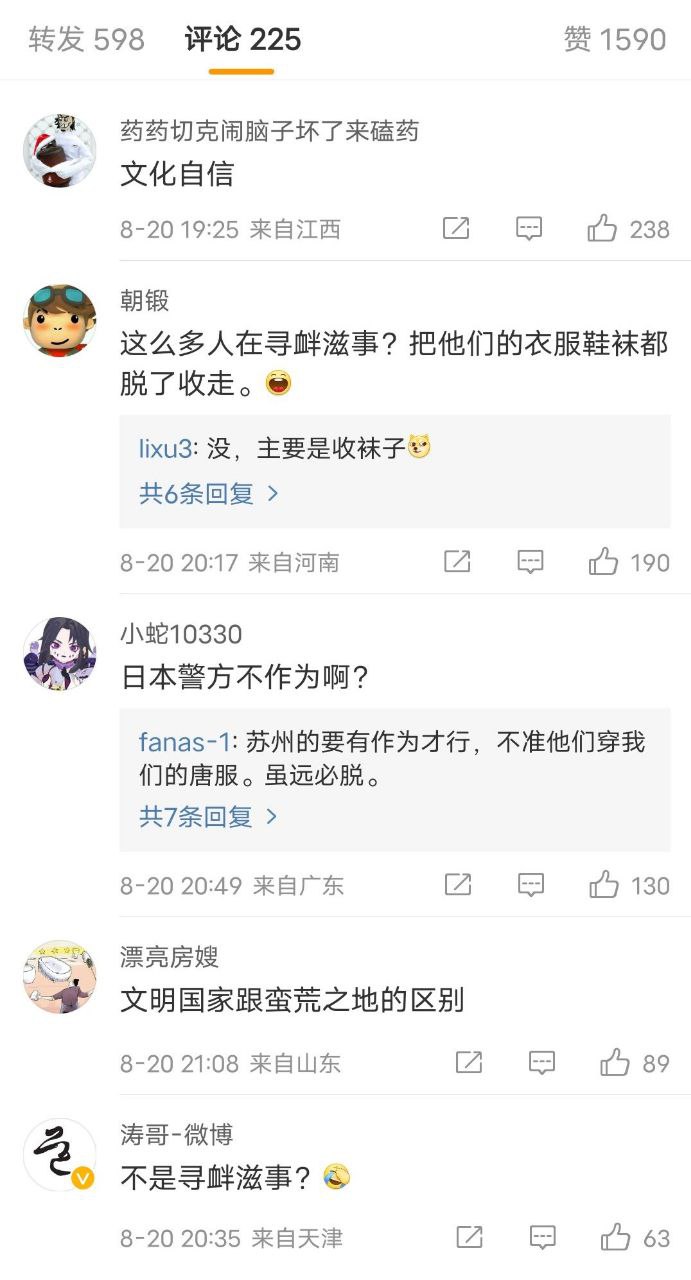Select the 评论 225 tab
This screenshot has height=1280, width=691.
coord(243,40)
